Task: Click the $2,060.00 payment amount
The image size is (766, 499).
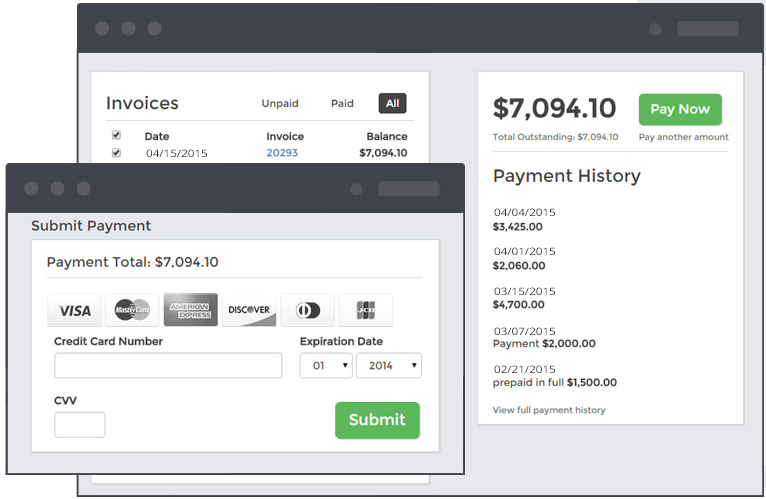Action: pyautogui.click(x=519, y=266)
